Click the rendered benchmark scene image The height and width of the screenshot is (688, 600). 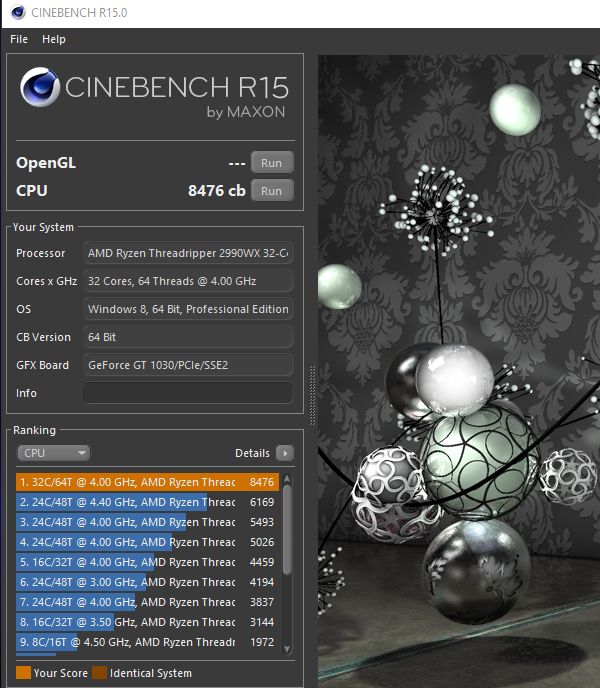click(x=459, y=371)
